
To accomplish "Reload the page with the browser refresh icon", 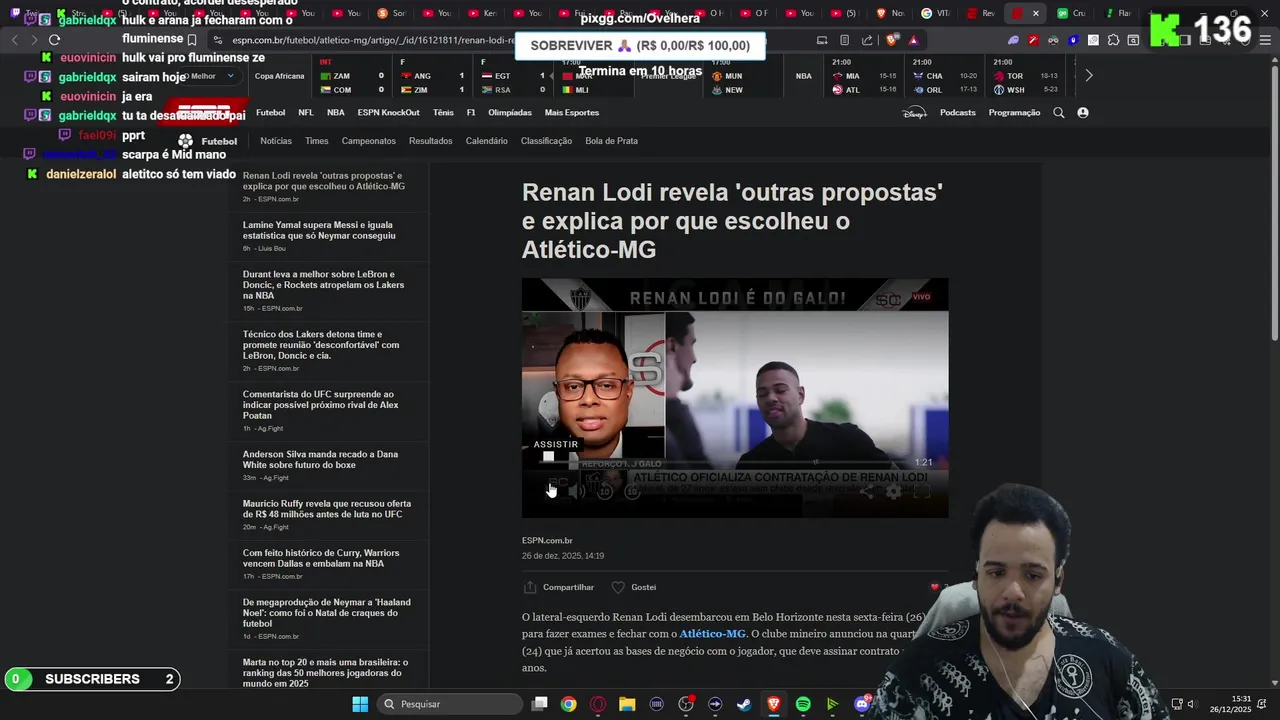I will pos(54,40).
